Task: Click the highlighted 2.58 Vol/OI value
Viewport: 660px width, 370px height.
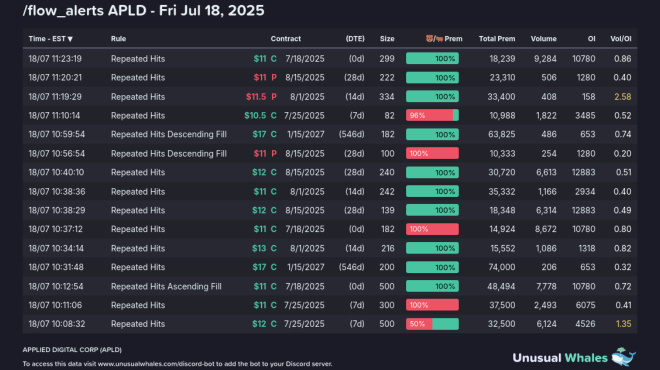Action: [x=623, y=97]
